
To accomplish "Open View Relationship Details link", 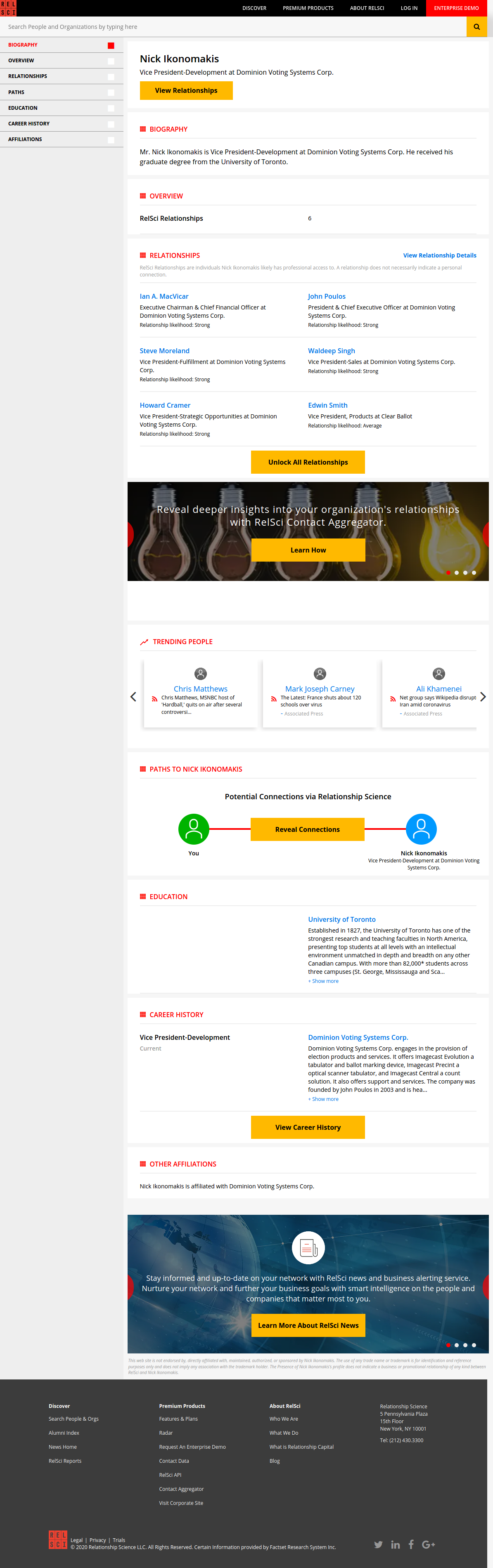I will pyautogui.click(x=439, y=256).
